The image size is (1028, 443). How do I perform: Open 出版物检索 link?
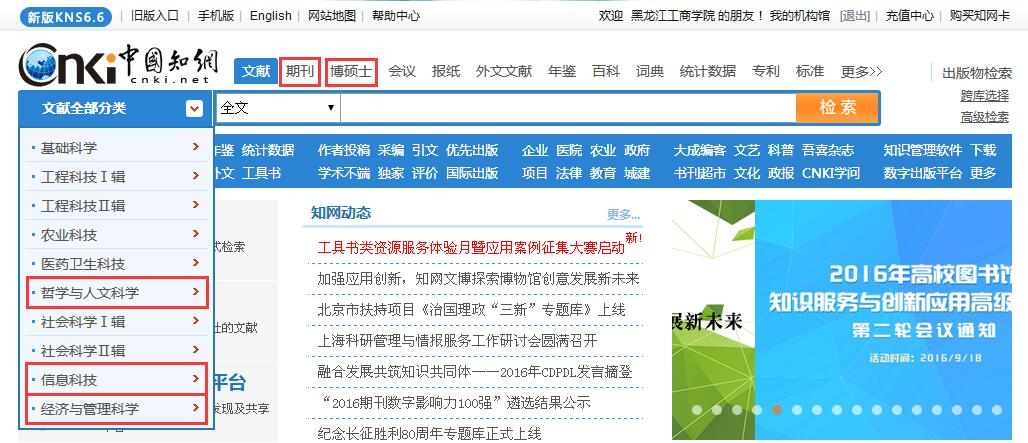pyautogui.click(x=977, y=73)
